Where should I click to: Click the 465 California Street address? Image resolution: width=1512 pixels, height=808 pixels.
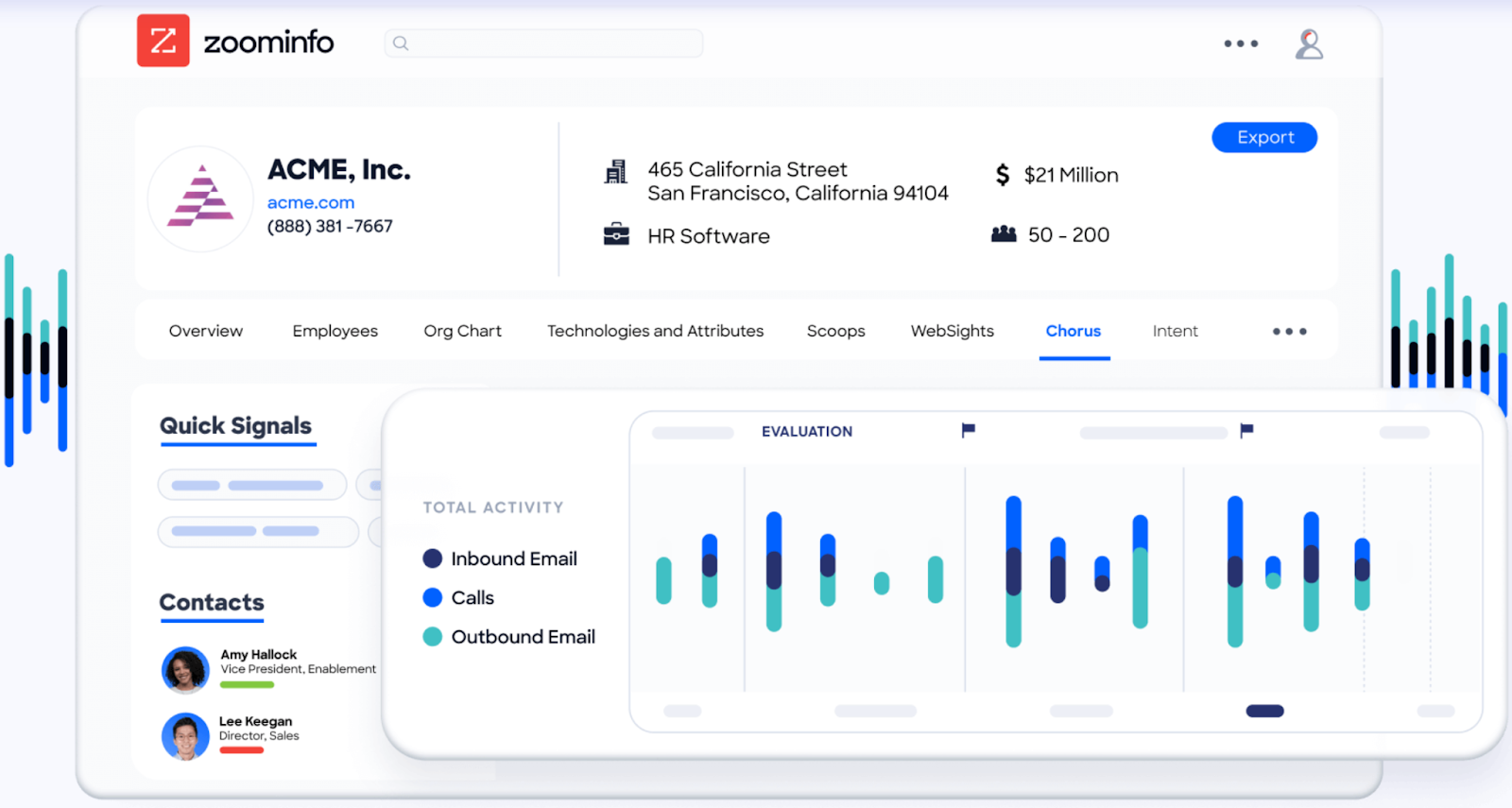(x=747, y=169)
